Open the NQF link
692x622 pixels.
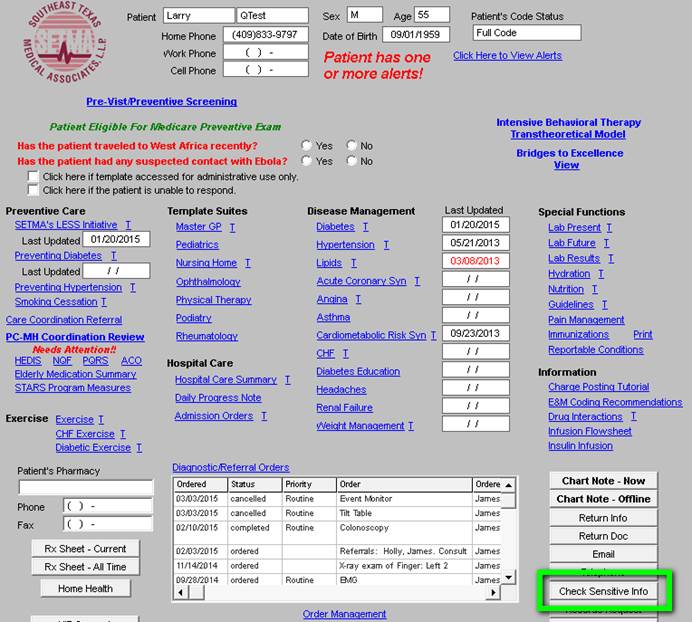click(x=62, y=361)
